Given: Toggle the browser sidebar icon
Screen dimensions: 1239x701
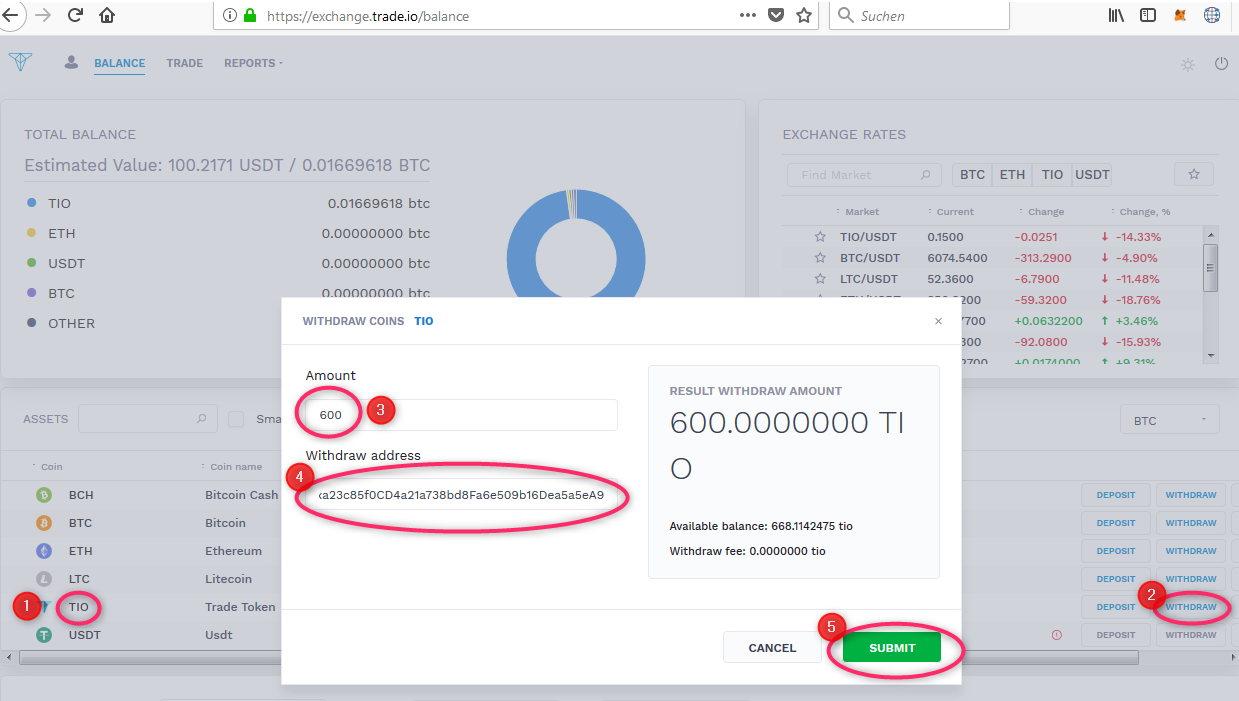Looking at the screenshot, I should [x=1148, y=16].
